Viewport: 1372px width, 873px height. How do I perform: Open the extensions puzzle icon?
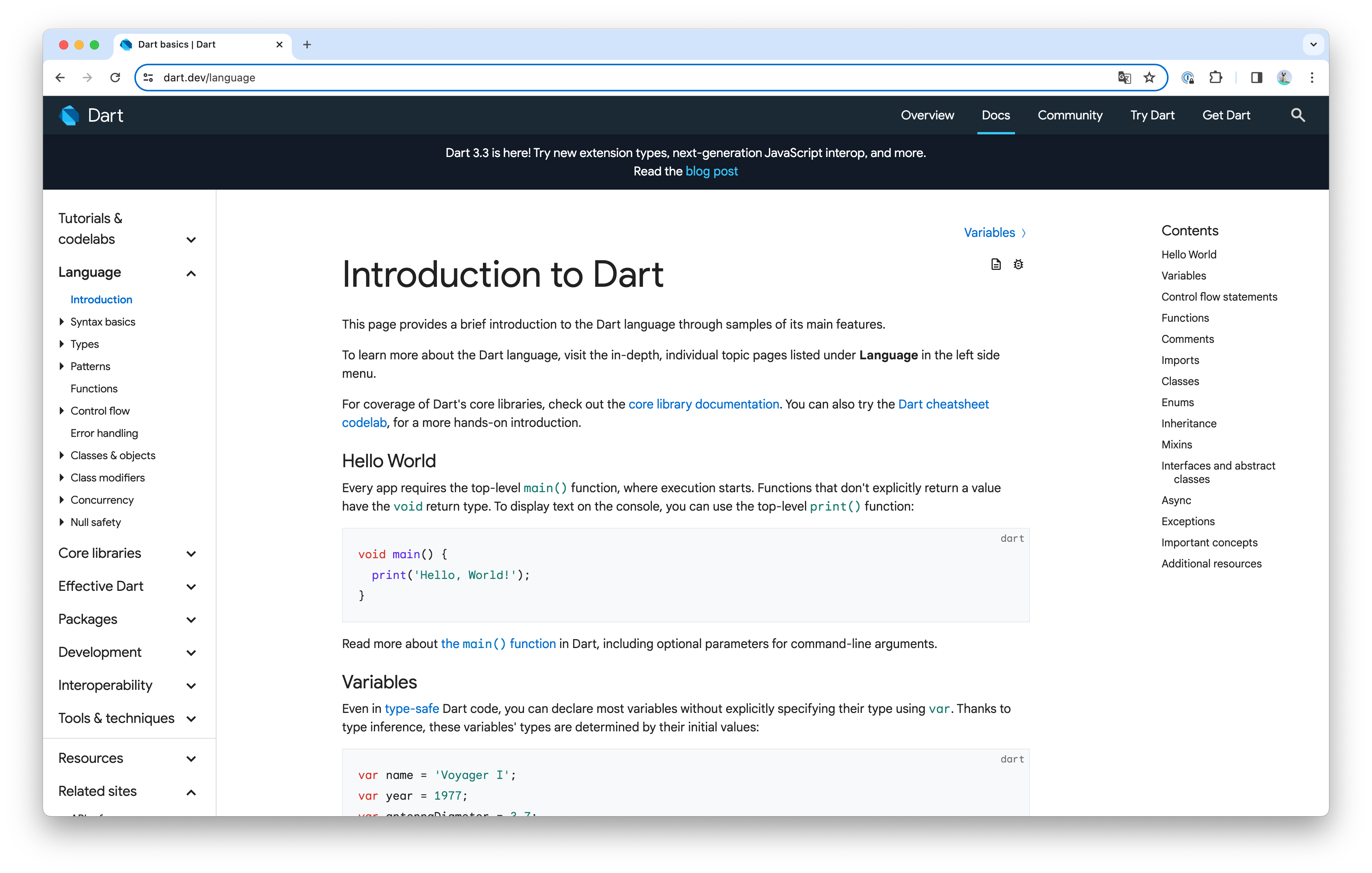click(1215, 78)
